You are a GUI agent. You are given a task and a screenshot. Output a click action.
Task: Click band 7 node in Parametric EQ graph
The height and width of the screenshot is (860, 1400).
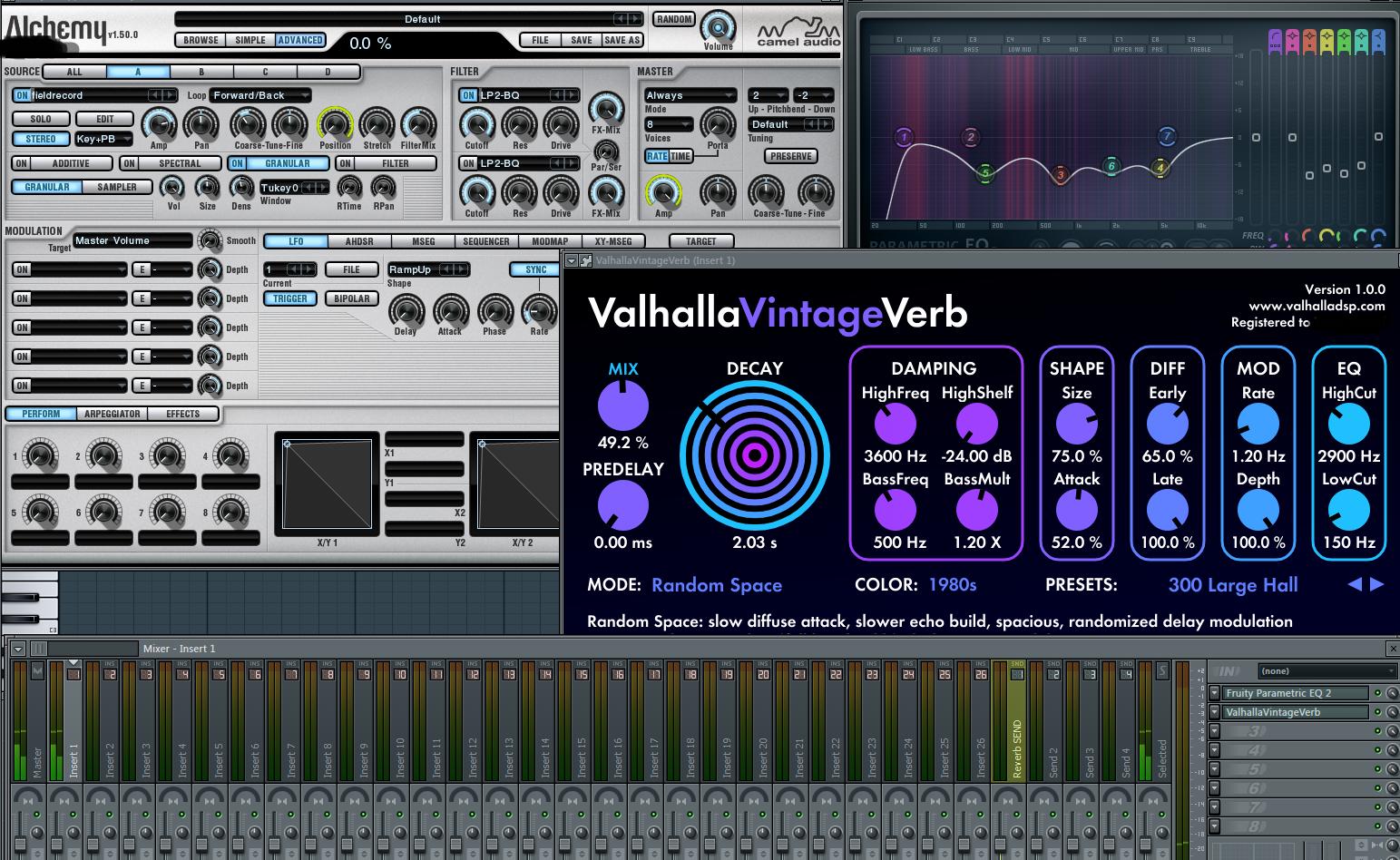click(1167, 137)
